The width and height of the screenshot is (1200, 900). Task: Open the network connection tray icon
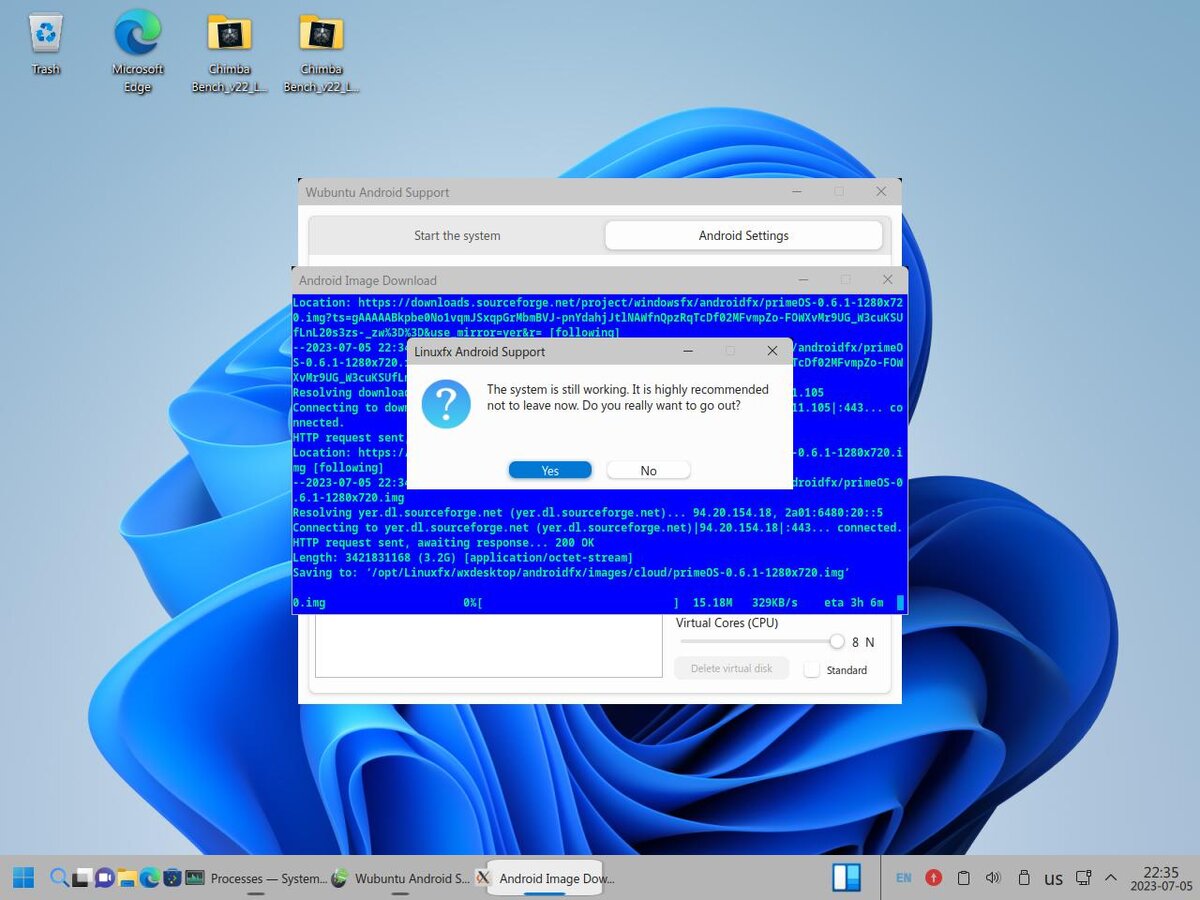[x=1083, y=878]
